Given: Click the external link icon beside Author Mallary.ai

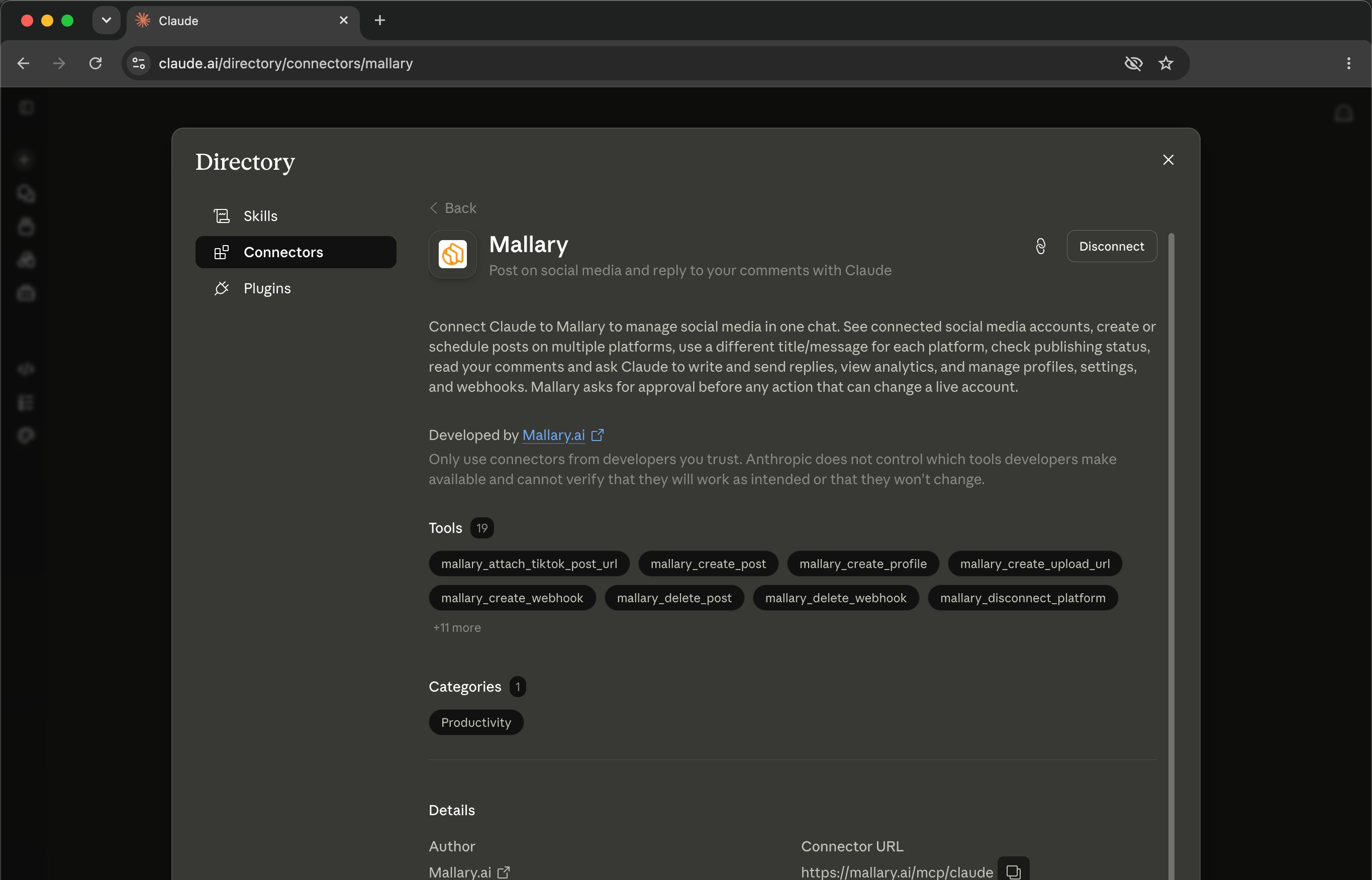Looking at the screenshot, I should click(503, 872).
